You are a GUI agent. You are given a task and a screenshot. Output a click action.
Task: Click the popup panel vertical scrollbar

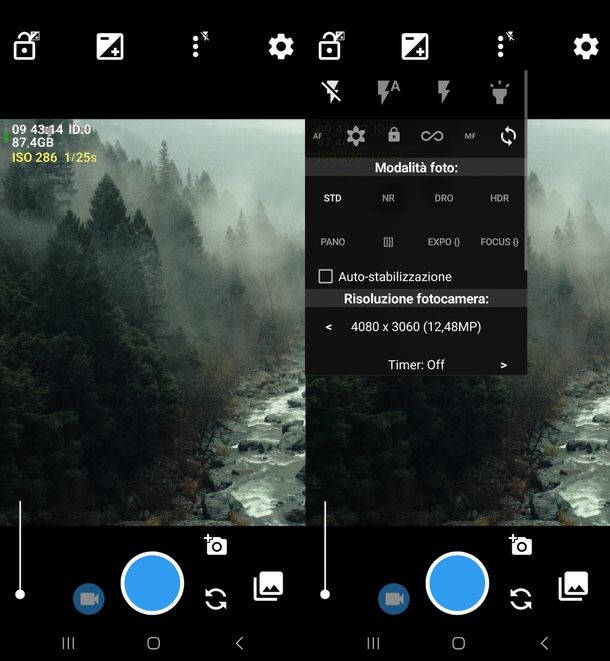pos(526,170)
